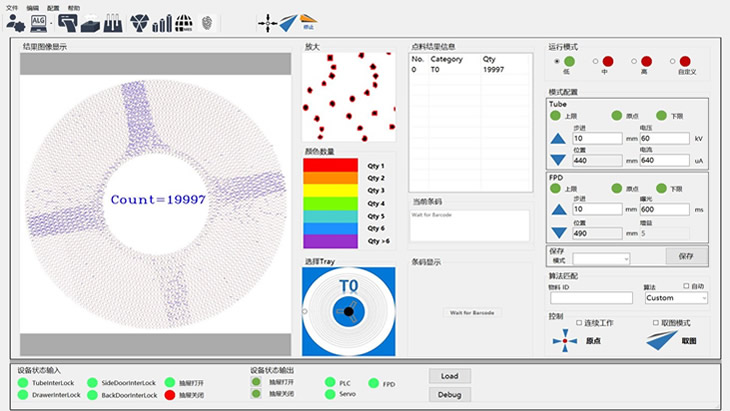730x411 pixels.
Task: Click the fingerprint toolbar icon
Action: (207, 23)
